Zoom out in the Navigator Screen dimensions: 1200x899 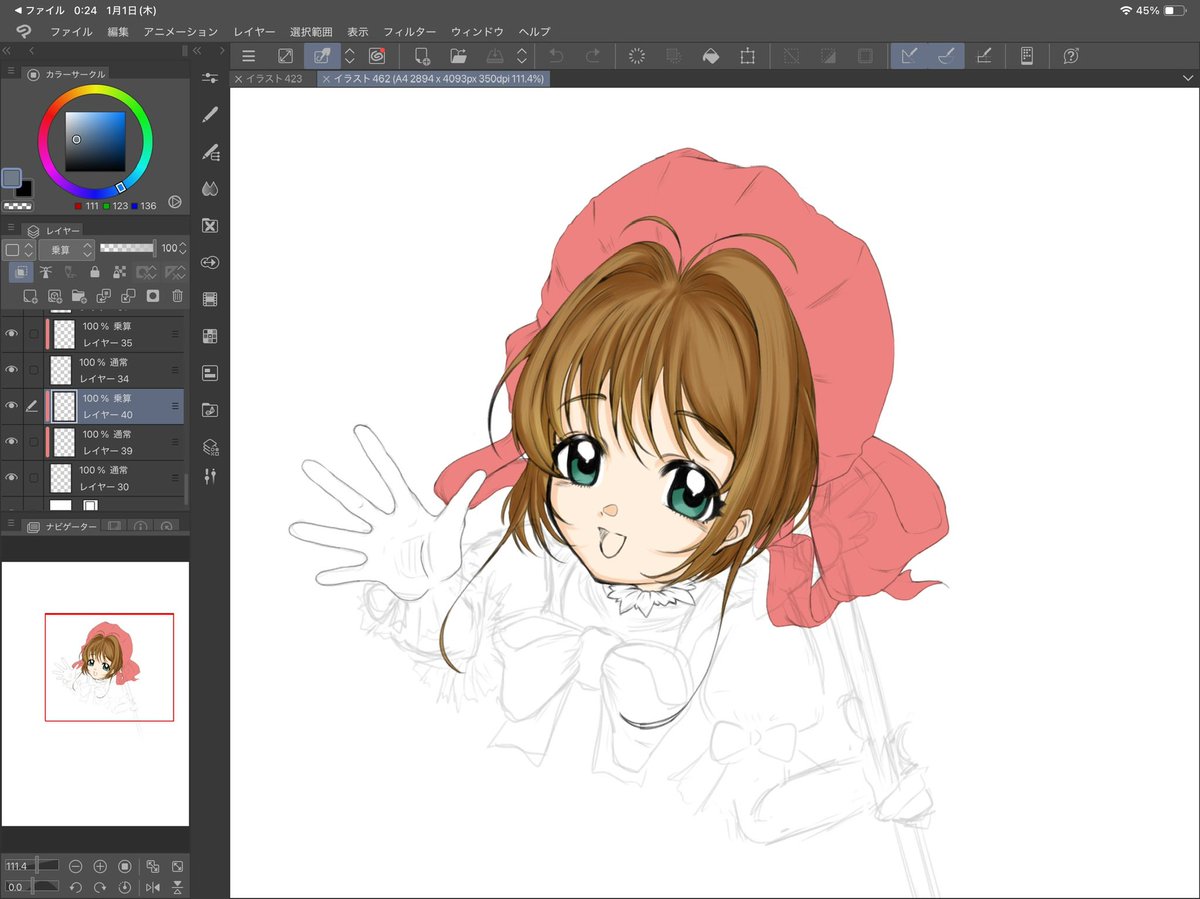76,866
